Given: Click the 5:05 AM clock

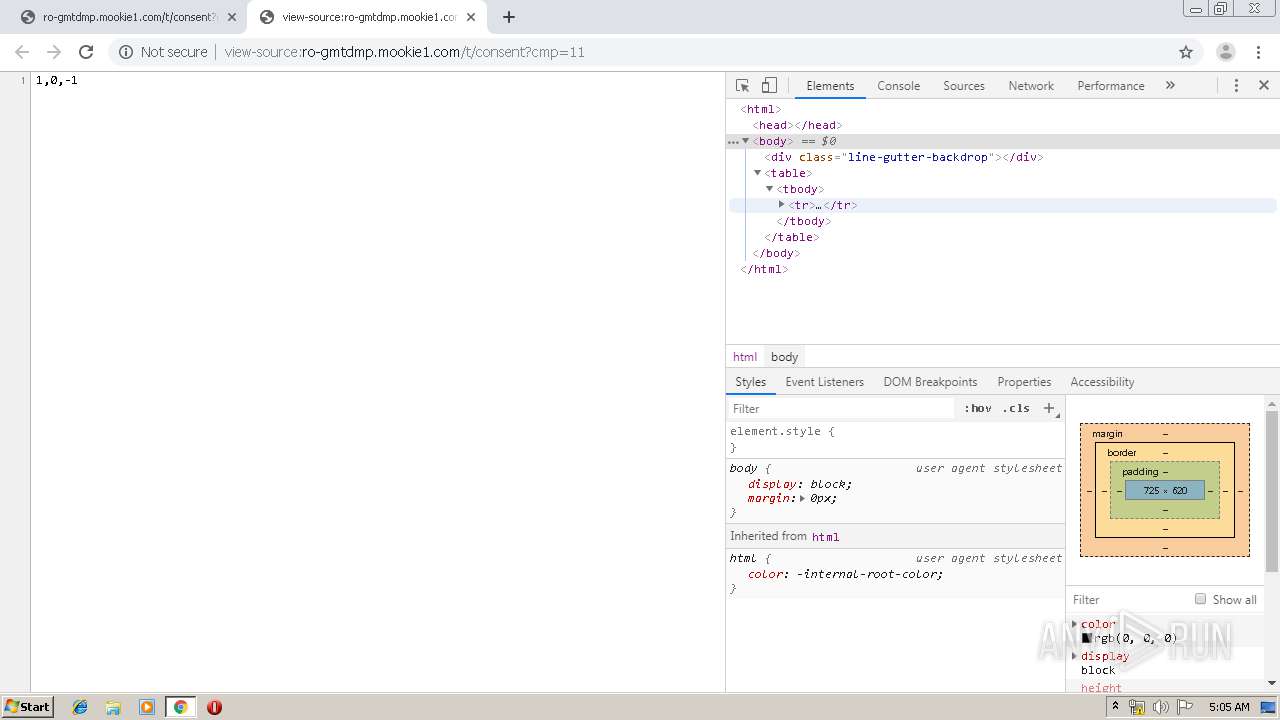Looking at the screenshot, I should point(1229,707).
